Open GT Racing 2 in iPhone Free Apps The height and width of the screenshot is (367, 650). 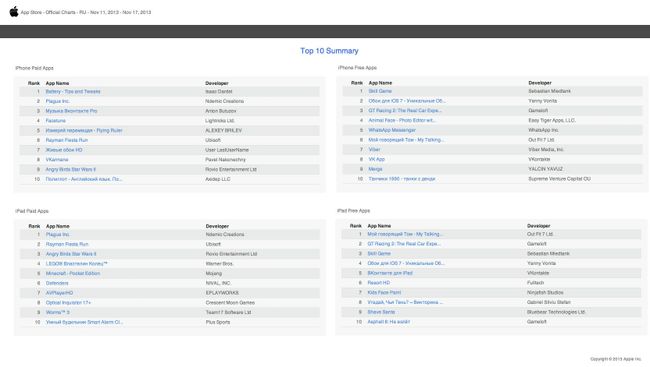405,111
